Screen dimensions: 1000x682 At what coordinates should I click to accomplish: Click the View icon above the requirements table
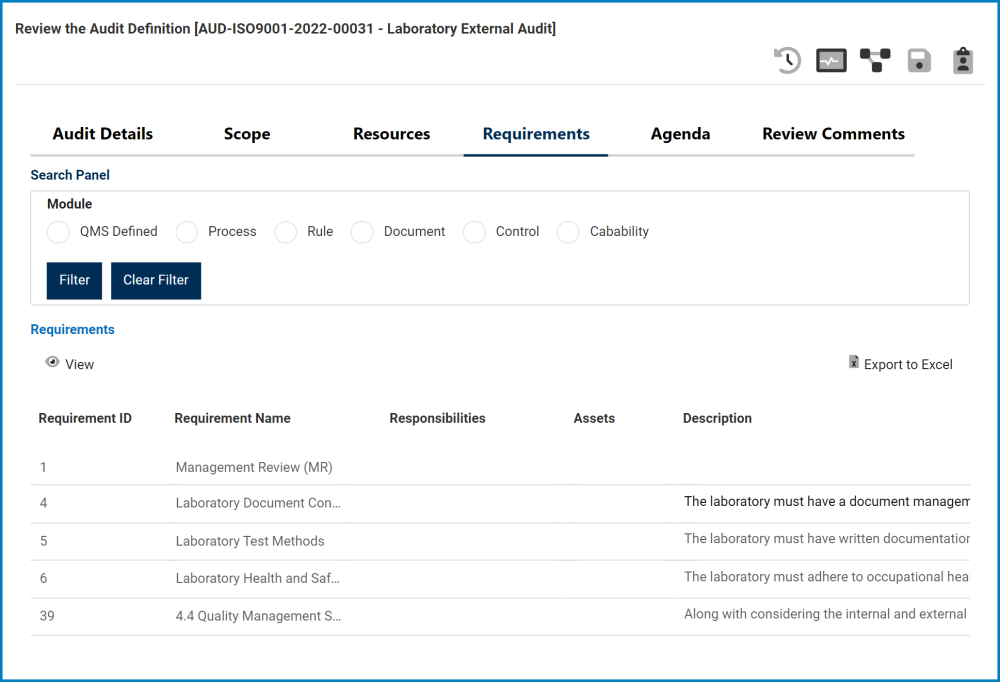pyautogui.click(x=52, y=361)
